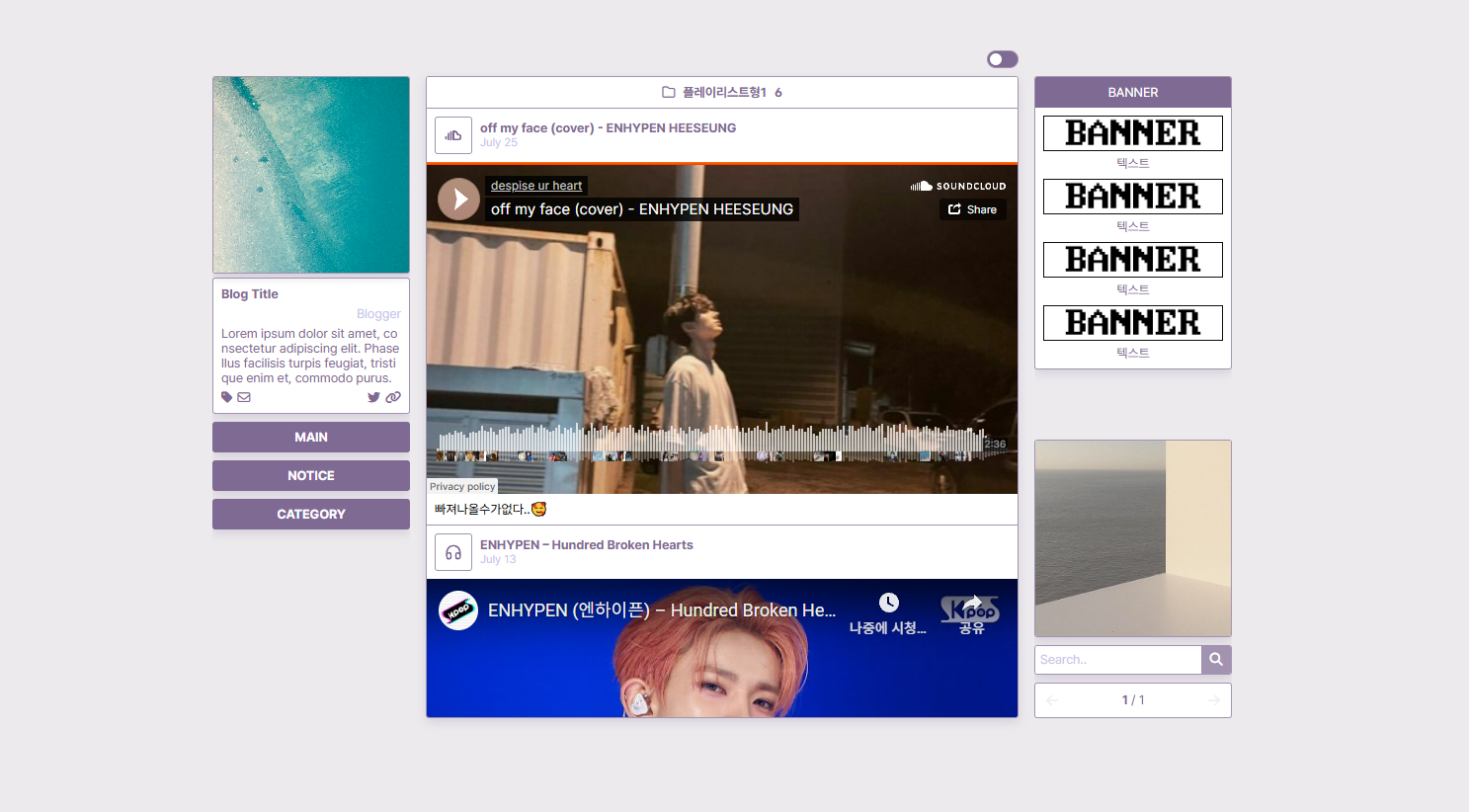1469x812 pixels.
Task: Go to next page with right arrow
Action: 1214,700
